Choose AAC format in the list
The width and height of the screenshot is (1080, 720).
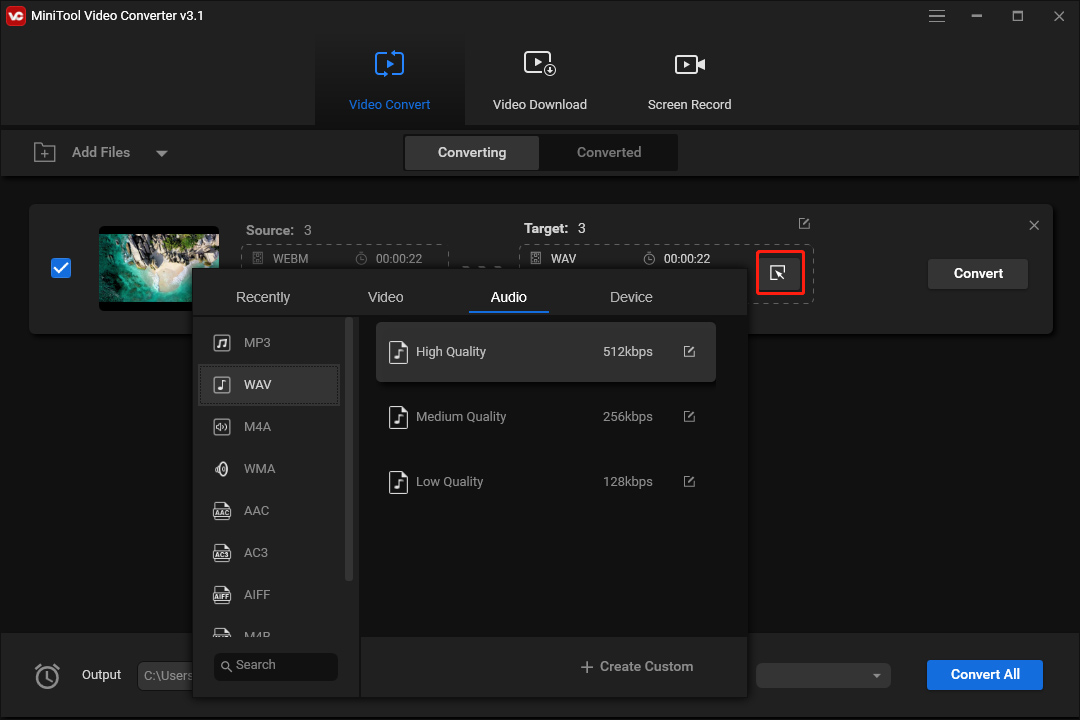pyautogui.click(x=269, y=511)
